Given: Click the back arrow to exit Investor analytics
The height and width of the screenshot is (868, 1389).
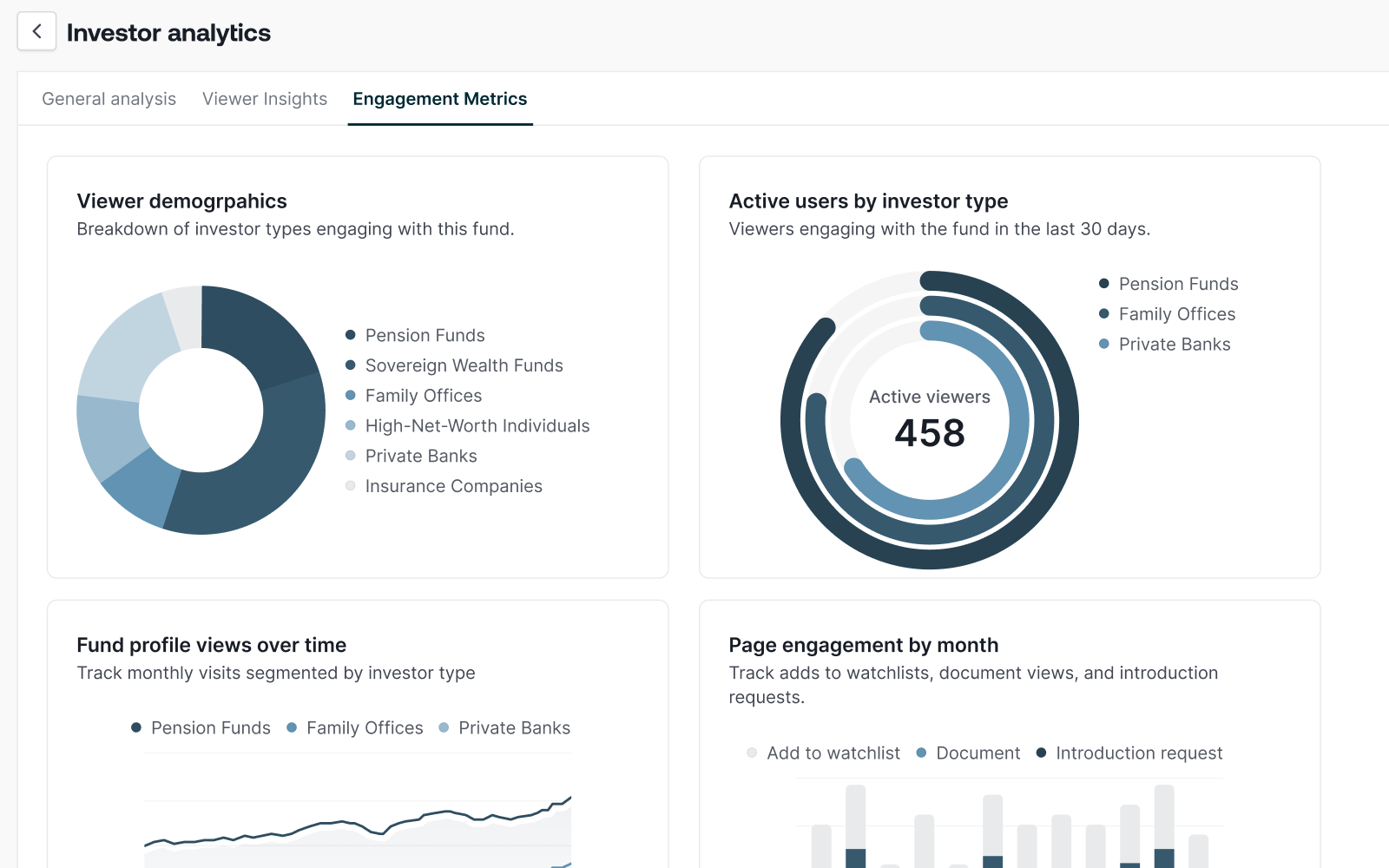Looking at the screenshot, I should click(x=36, y=31).
